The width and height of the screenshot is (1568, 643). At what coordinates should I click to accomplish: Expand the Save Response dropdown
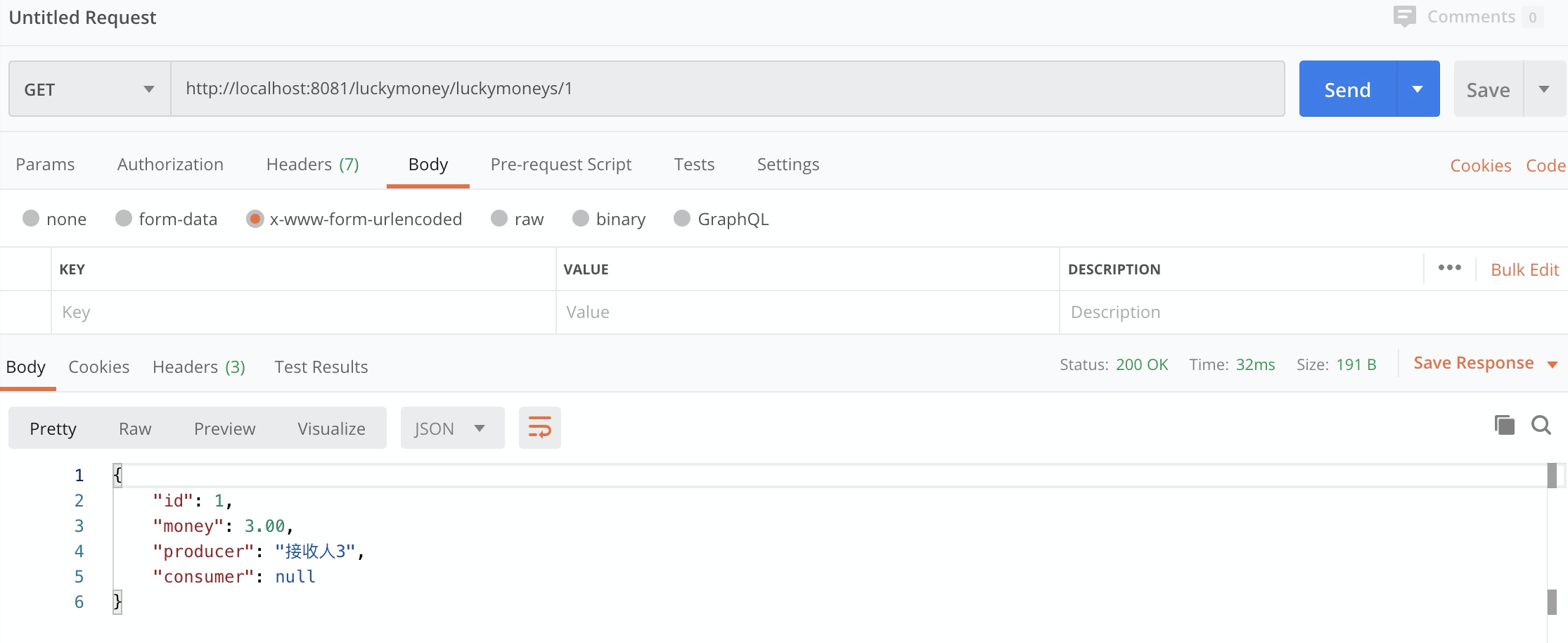click(1553, 364)
